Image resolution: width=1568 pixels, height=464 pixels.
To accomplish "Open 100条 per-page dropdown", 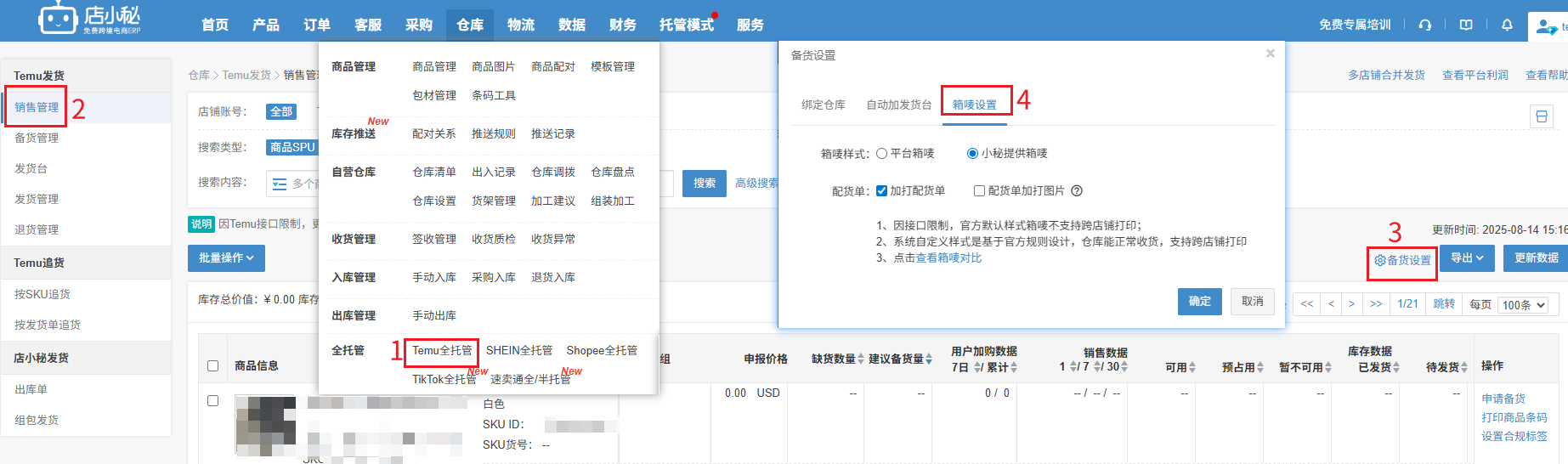I will [1524, 305].
